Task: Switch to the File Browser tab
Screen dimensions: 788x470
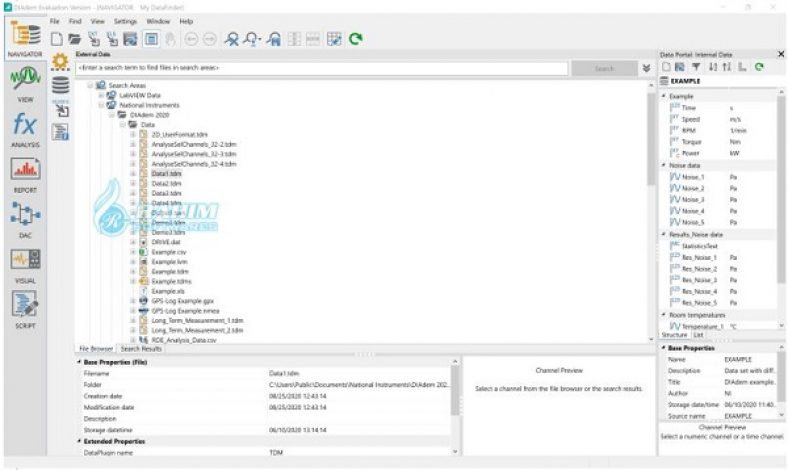Action: (96, 348)
